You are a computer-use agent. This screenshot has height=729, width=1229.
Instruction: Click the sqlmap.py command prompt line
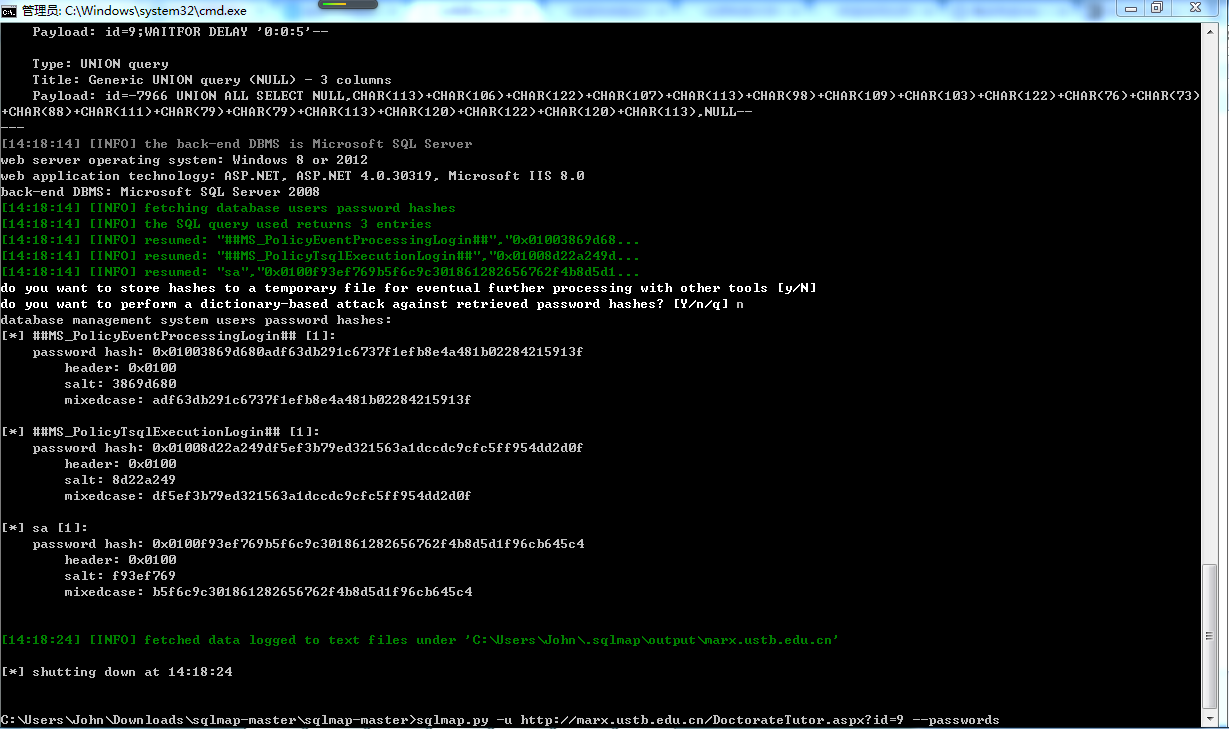tap(500, 720)
